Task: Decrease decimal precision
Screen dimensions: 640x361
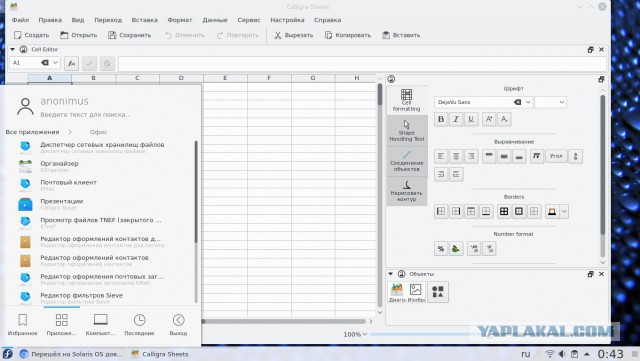Action: tap(489, 248)
